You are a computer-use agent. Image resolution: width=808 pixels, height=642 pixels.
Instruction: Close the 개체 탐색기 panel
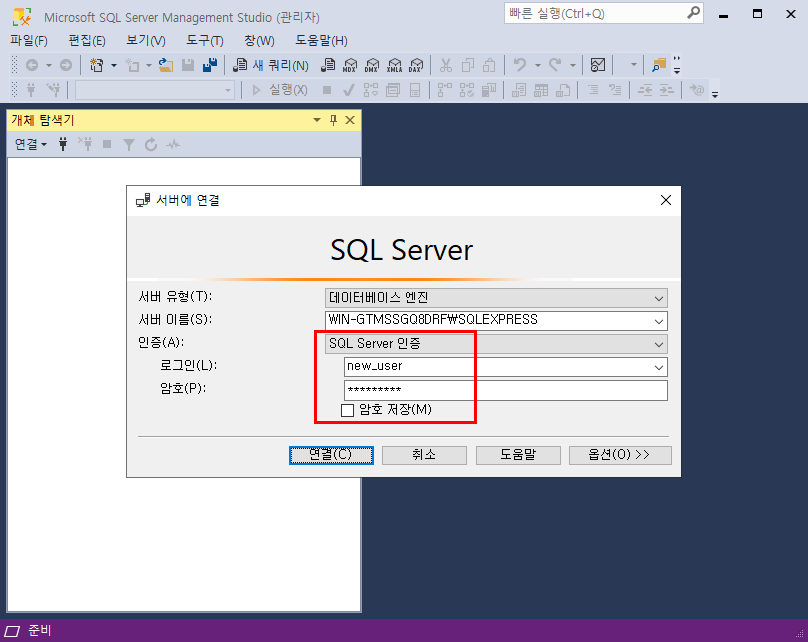(350, 120)
